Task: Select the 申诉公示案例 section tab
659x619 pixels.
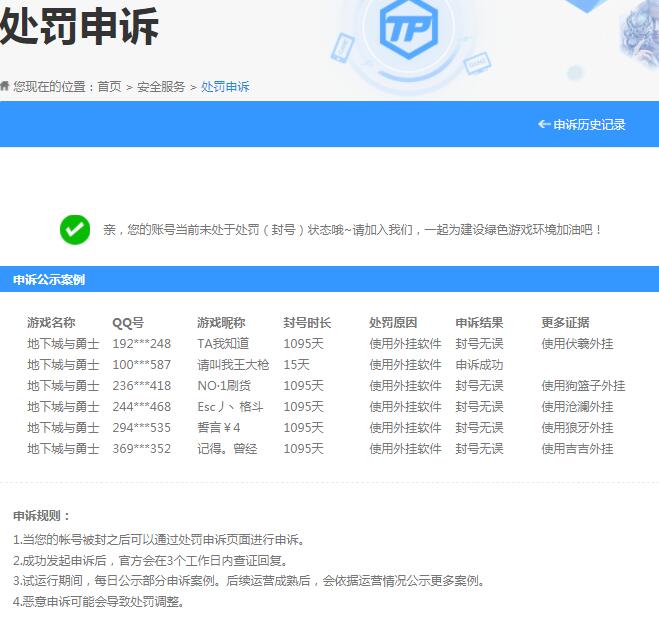Action: 49,280
